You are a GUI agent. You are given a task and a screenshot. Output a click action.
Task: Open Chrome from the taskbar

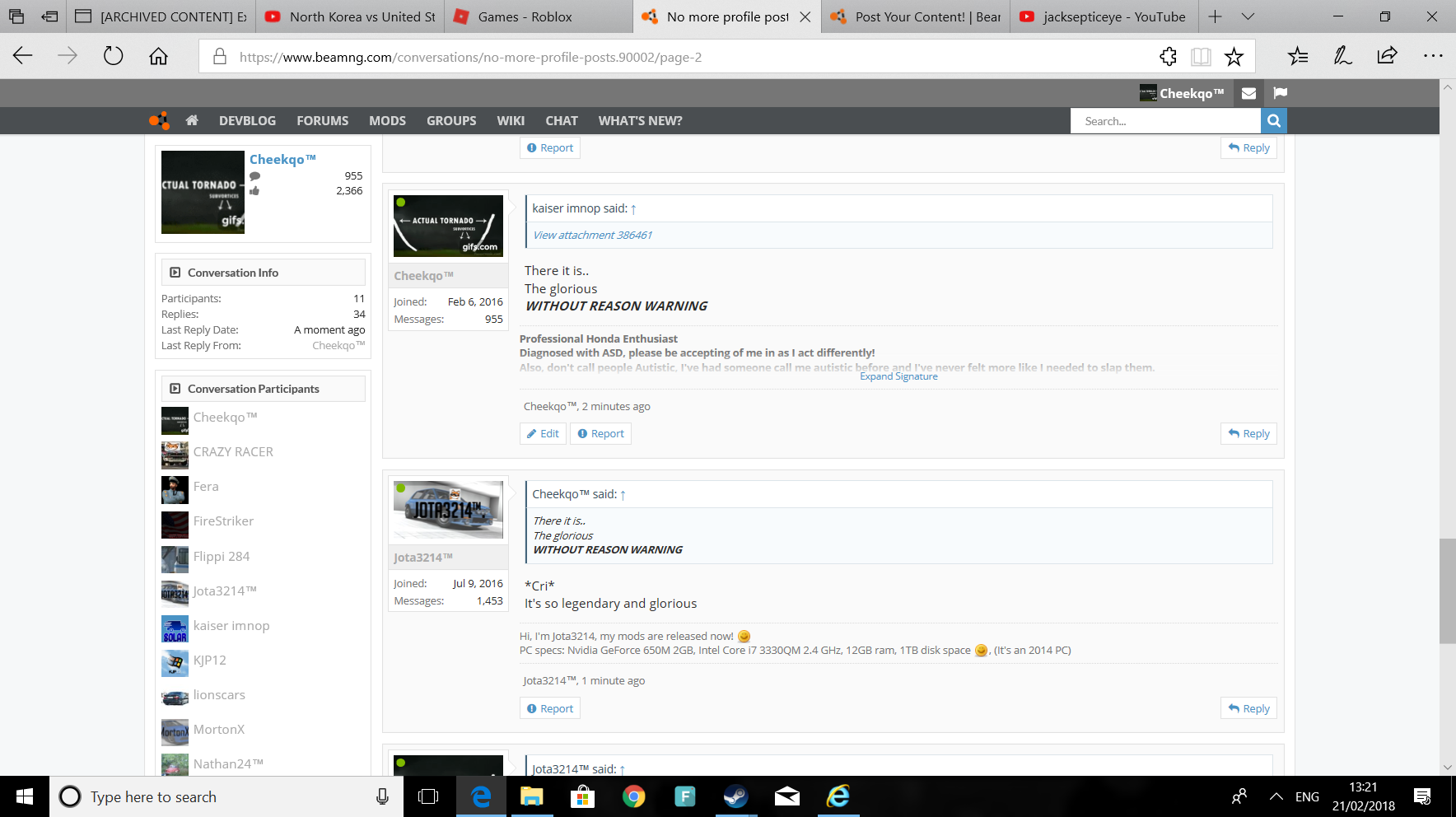click(633, 796)
